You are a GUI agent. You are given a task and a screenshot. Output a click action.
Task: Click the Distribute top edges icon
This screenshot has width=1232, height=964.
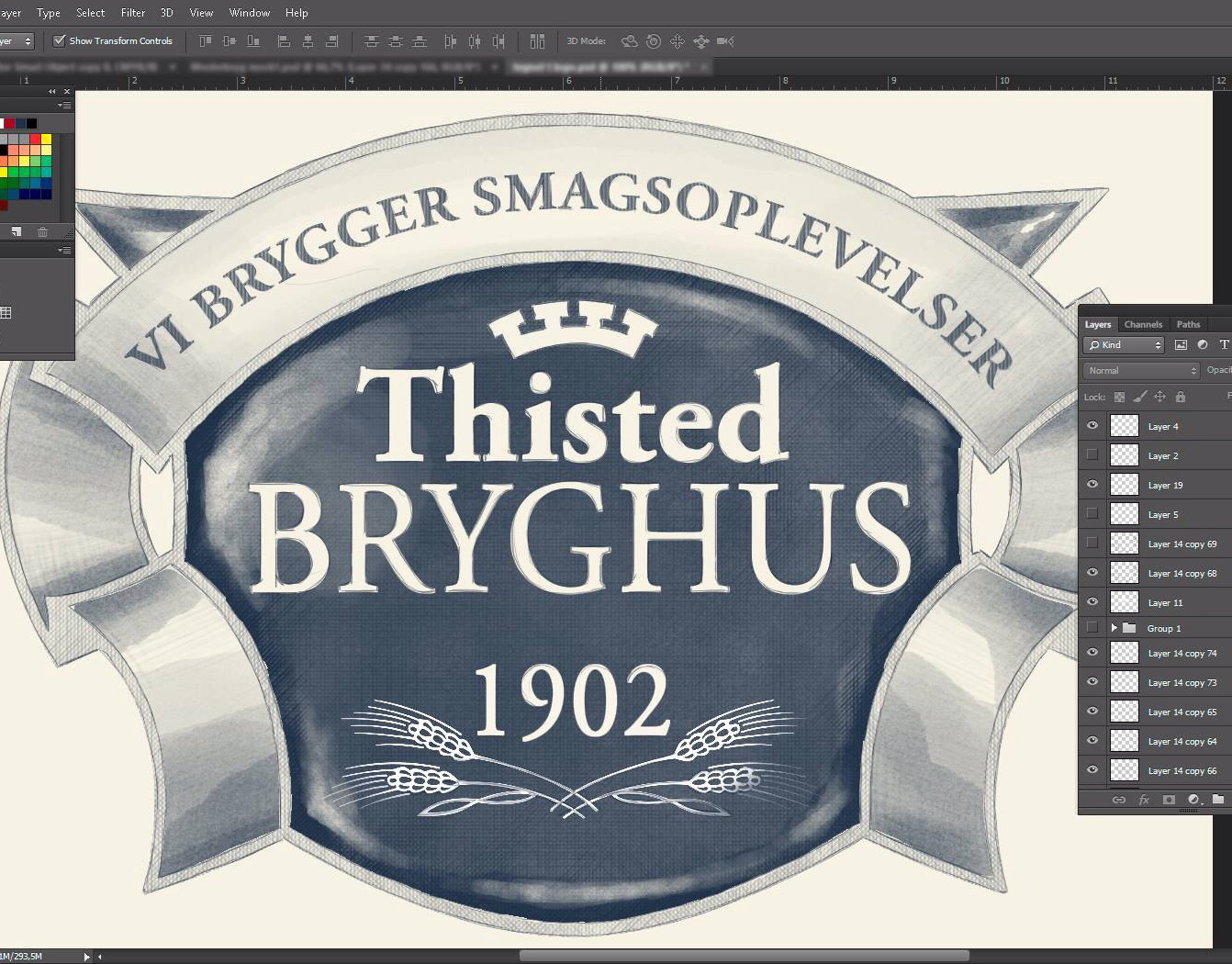click(x=371, y=41)
